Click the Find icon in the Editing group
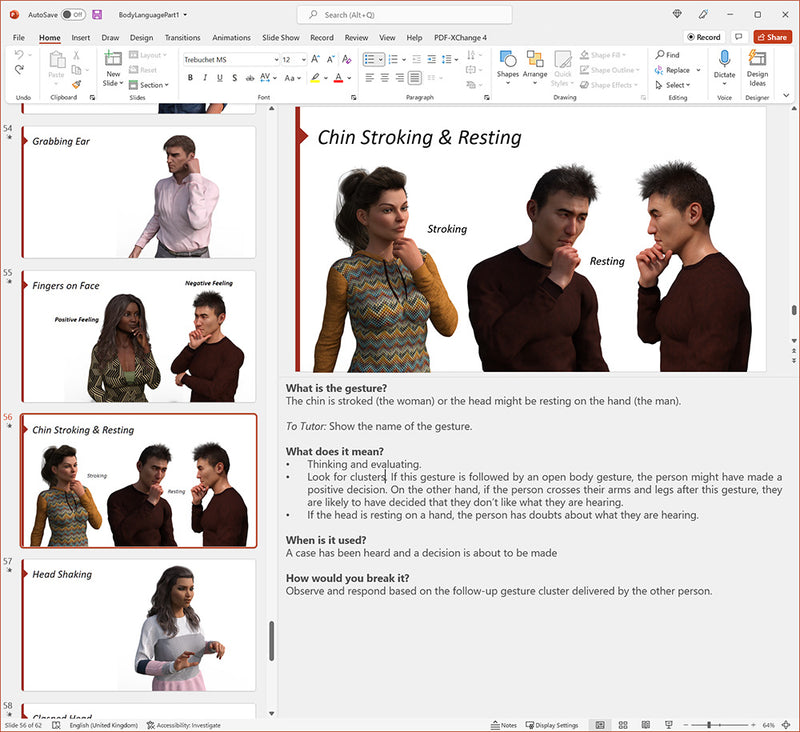 click(660, 54)
